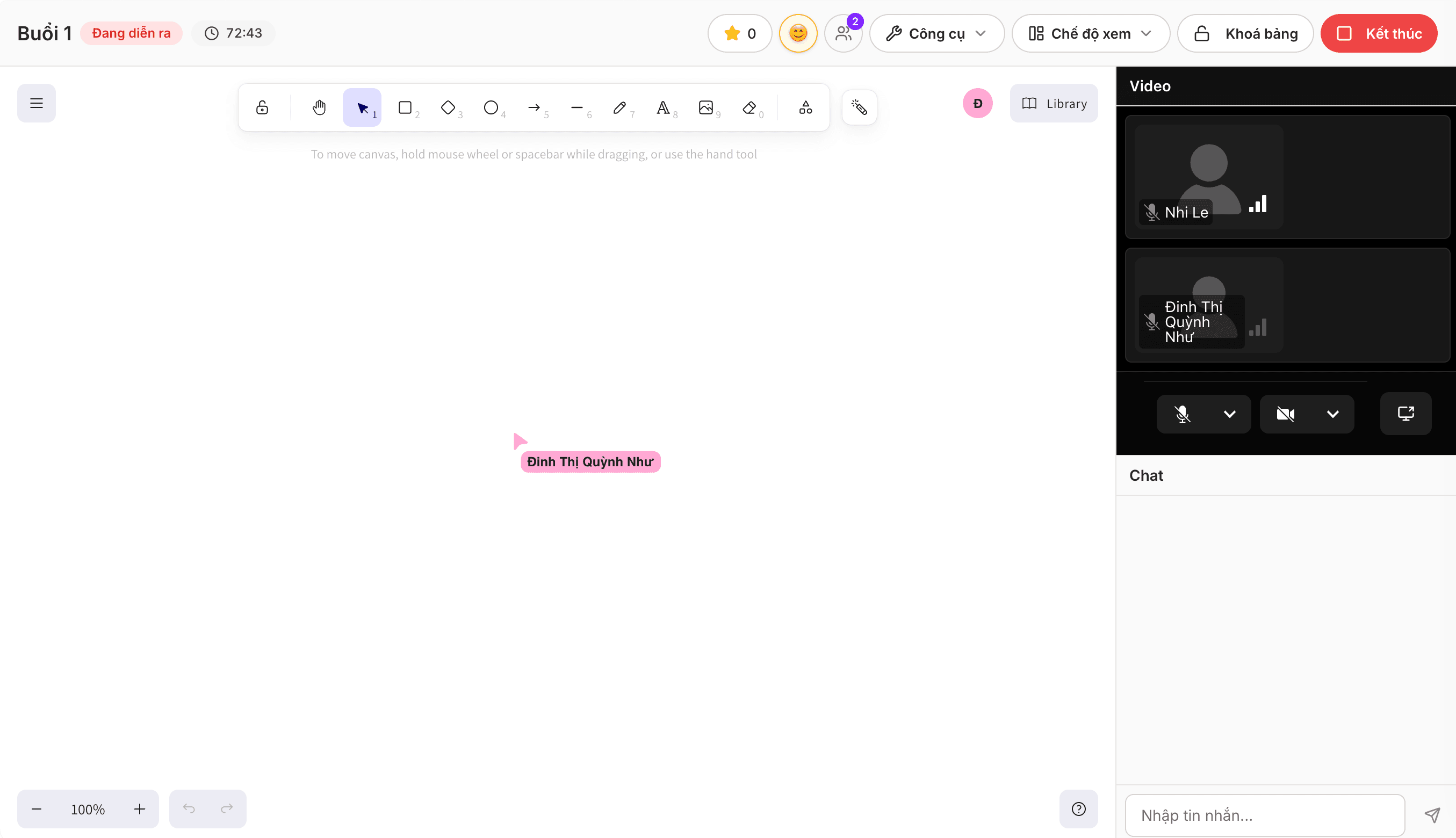Viewport: 1456px width, 838px height.
Task: Open the insert image tool
Action: pyautogui.click(x=706, y=107)
